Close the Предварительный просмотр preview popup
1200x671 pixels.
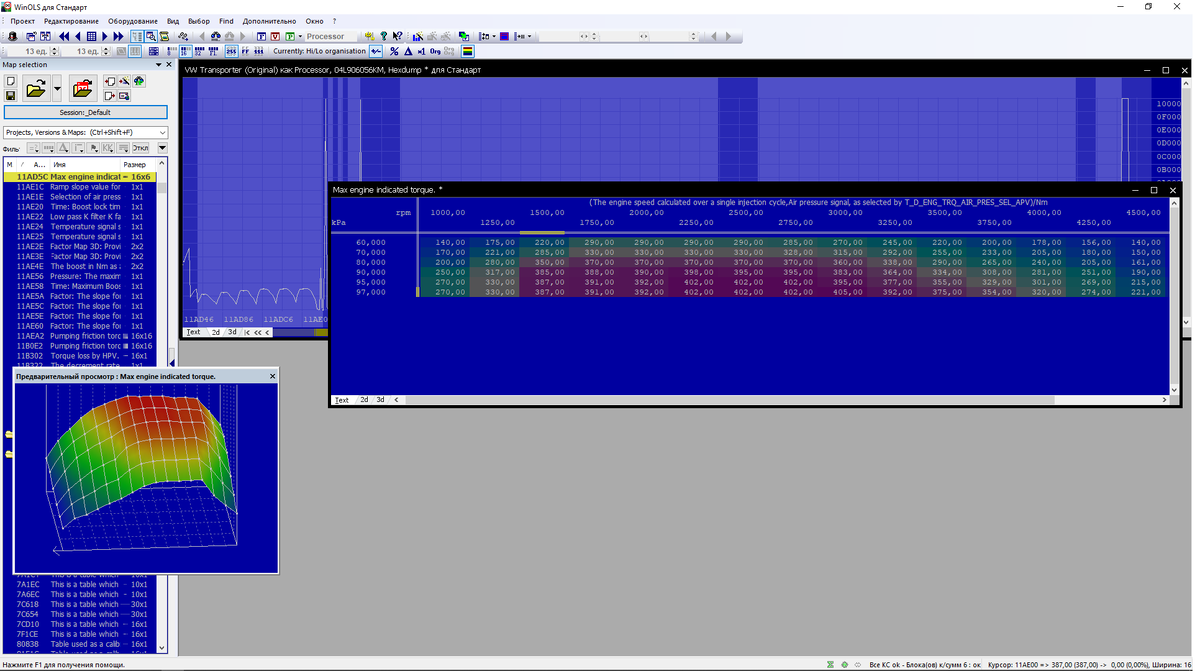pos(272,376)
